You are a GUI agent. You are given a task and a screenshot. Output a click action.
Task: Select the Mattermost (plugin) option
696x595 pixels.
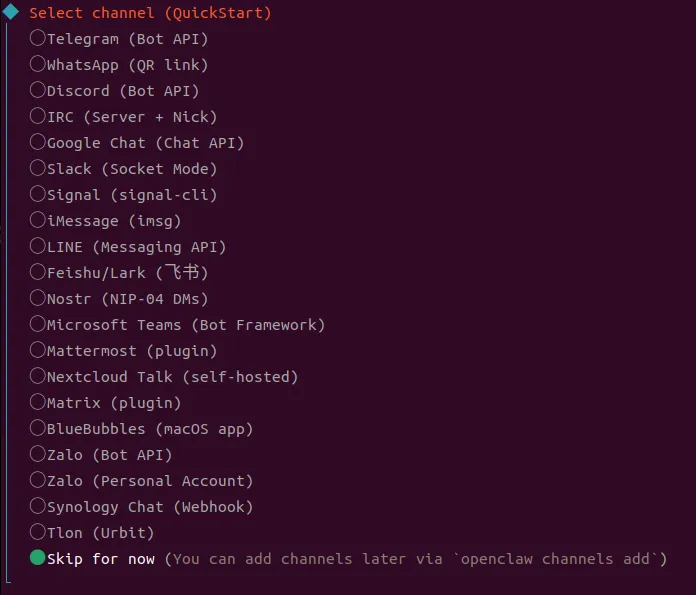pyautogui.click(x=38, y=351)
